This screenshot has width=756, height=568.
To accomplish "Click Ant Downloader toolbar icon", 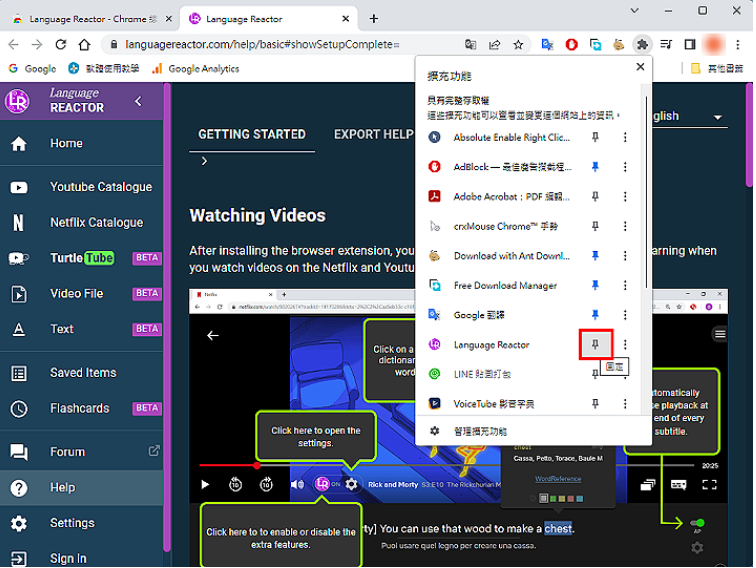I will tap(619, 44).
